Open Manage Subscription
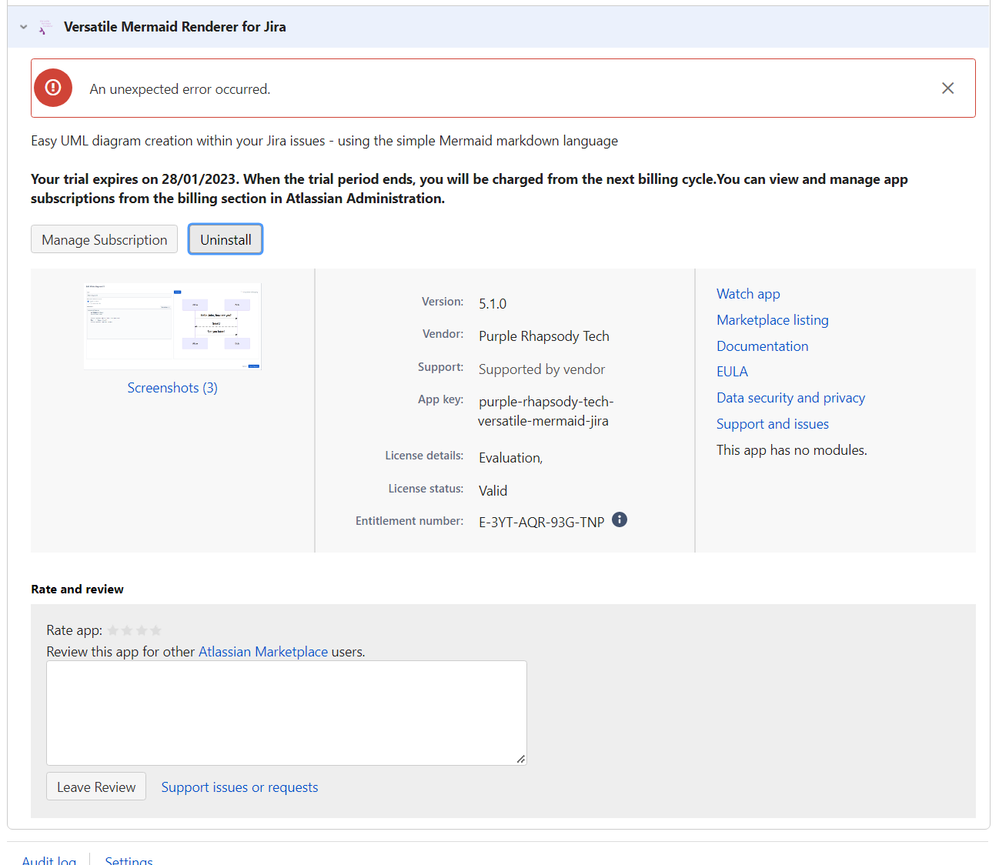Viewport: 999px width, 865px height. [x=104, y=239]
